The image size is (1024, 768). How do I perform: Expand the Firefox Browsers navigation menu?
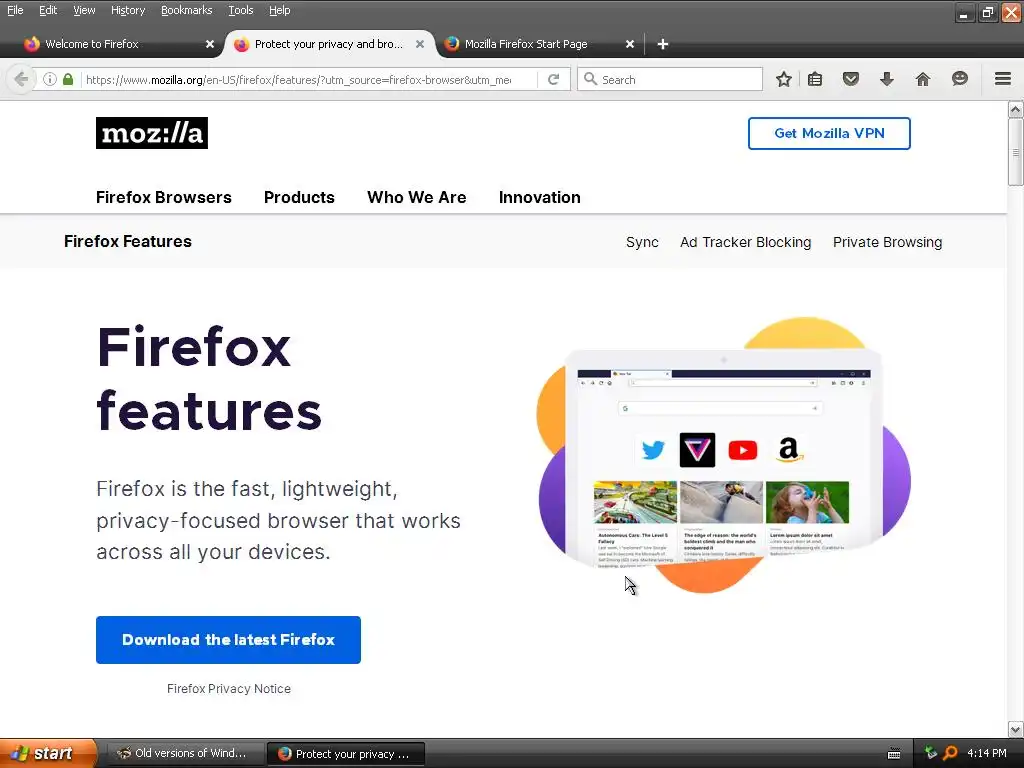(x=163, y=197)
